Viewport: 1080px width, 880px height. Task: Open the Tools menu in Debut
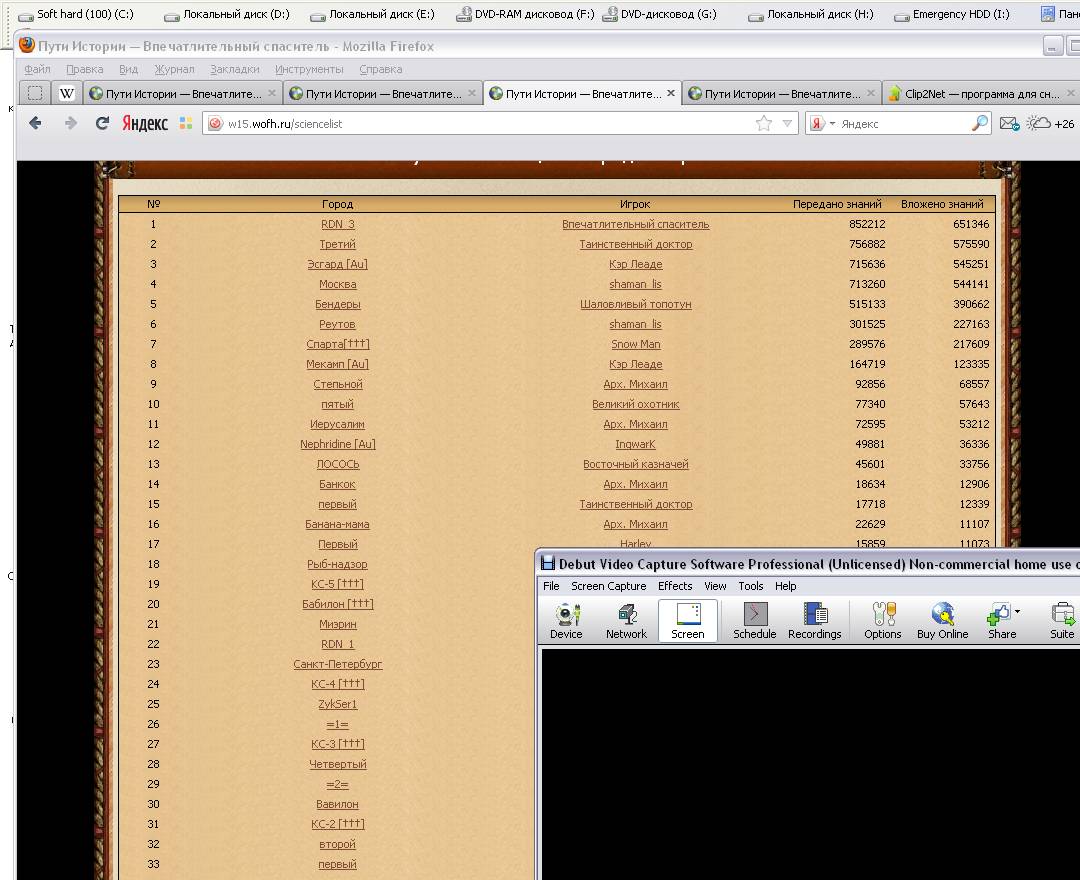pyautogui.click(x=751, y=586)
